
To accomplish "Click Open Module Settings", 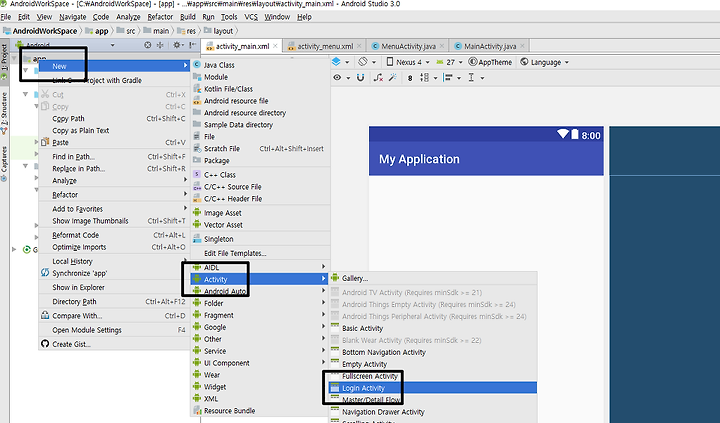I will 114,330.
